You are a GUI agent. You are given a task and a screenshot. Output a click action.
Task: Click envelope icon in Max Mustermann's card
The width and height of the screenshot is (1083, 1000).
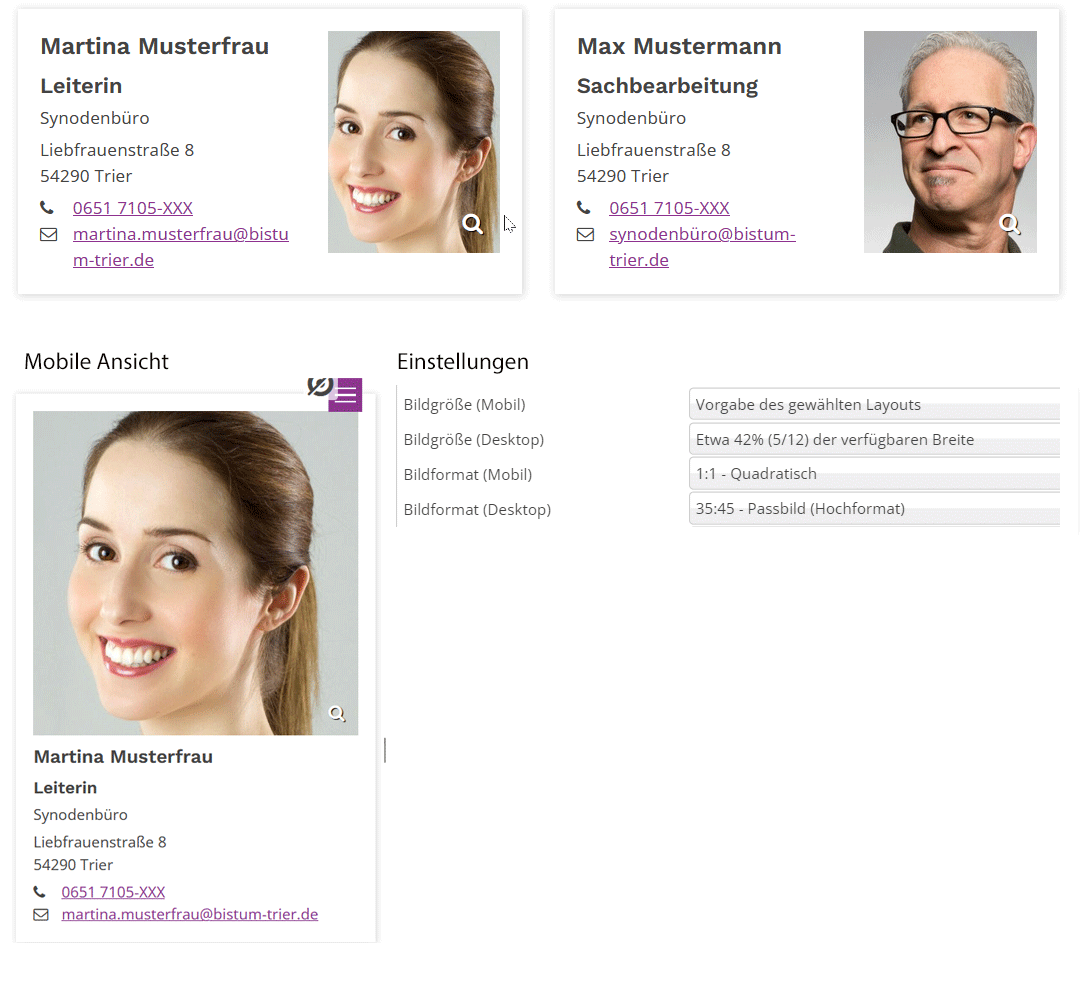pyautogui.click(x=584, y=235)
